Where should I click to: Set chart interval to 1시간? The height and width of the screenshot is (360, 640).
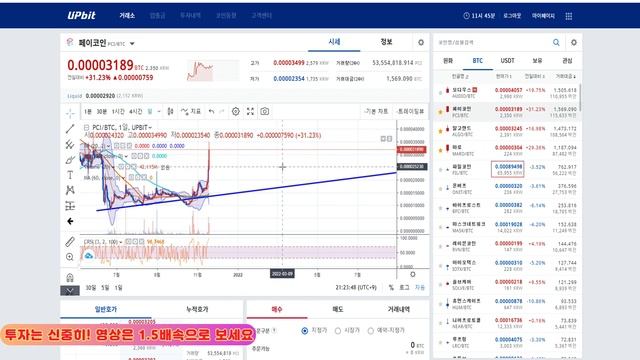click(x=118, y=111)
